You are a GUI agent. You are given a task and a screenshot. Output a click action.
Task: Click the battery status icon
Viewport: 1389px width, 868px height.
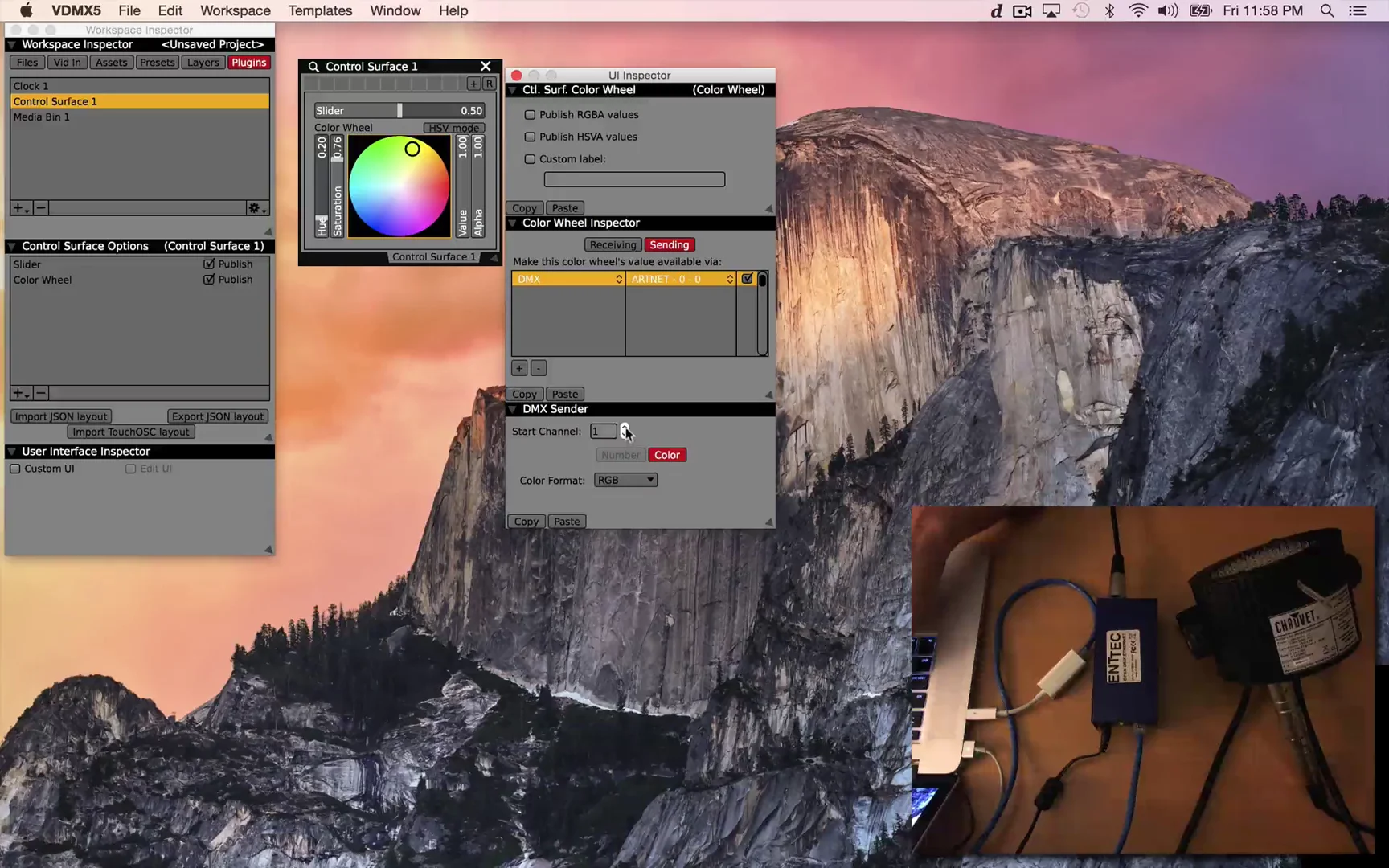(1200, 10)
